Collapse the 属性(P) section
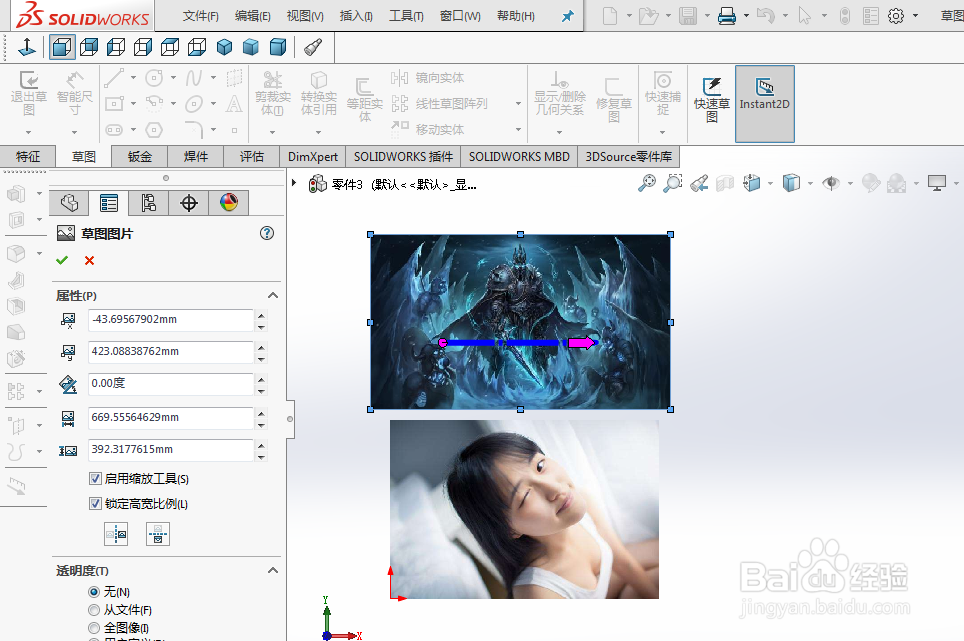This screenshot has height=641, width=964. [x=273, y=296]
